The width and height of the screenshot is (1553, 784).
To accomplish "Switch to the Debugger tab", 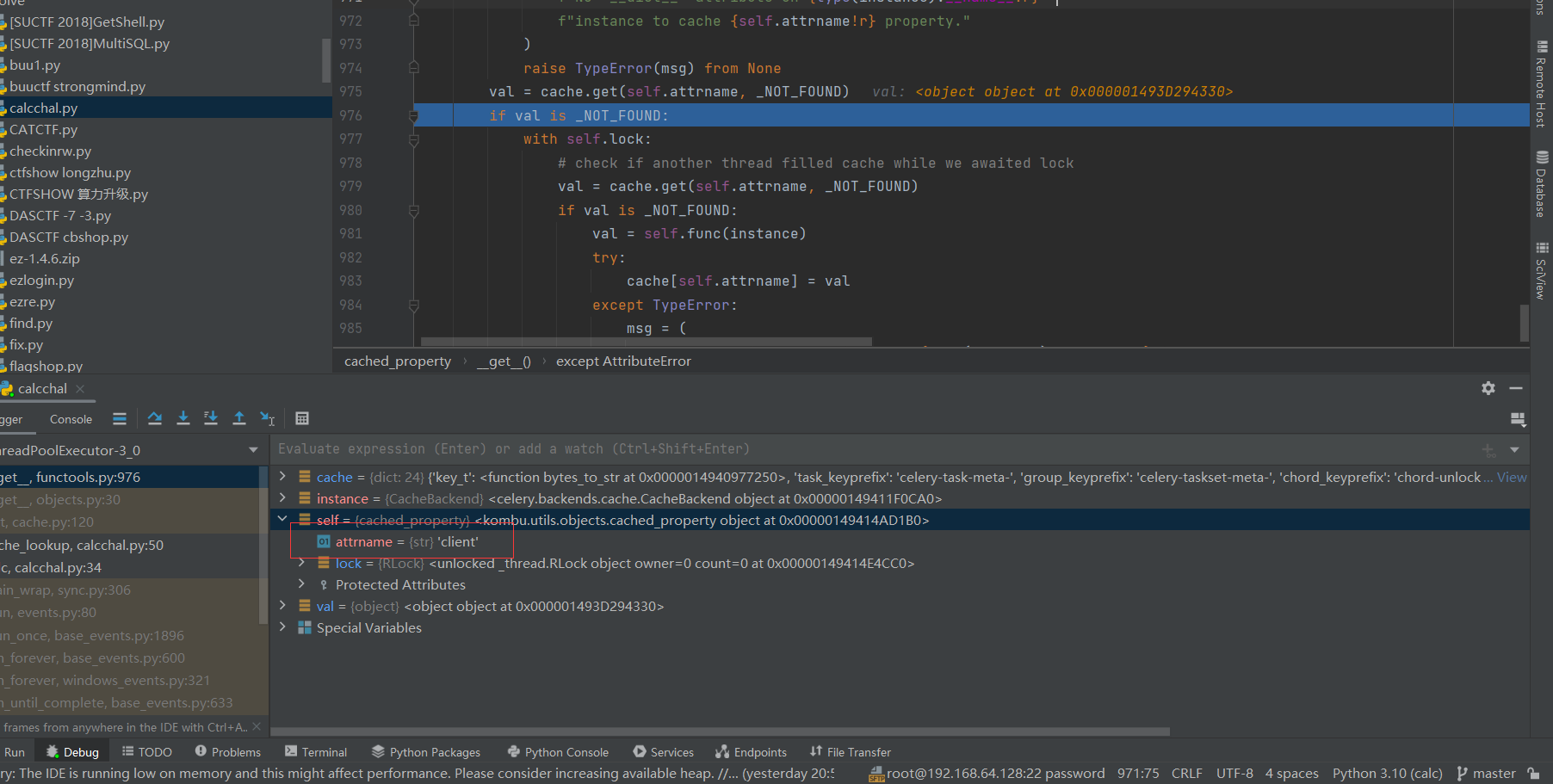I will click(x=11, y=419).
